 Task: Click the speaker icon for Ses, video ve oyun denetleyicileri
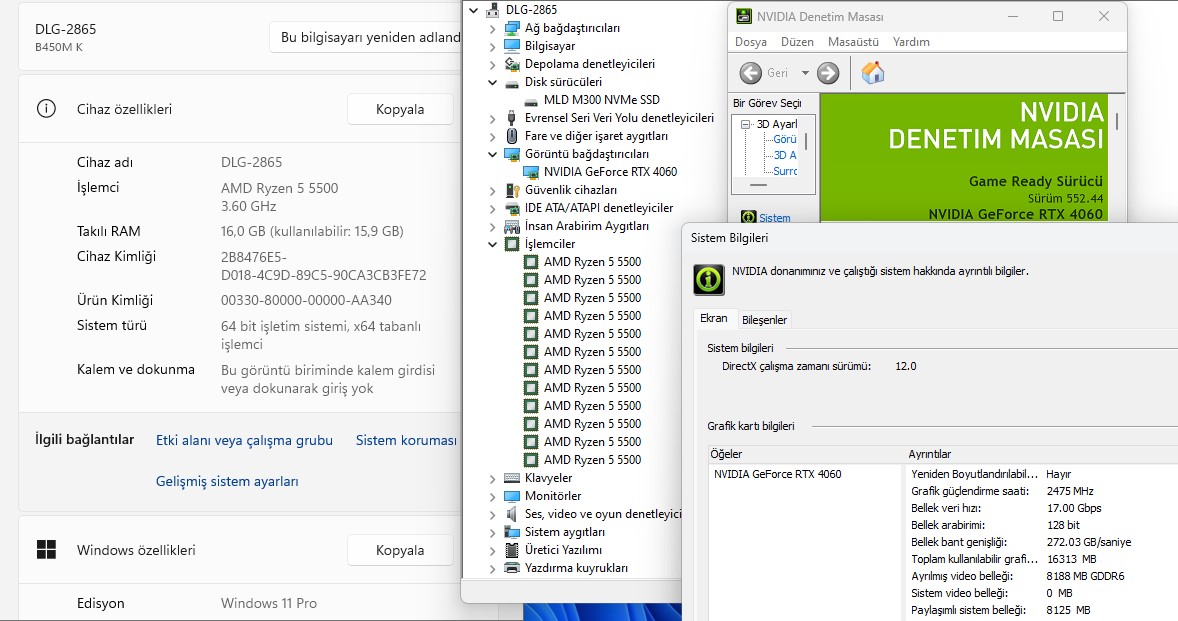point(512,514)
